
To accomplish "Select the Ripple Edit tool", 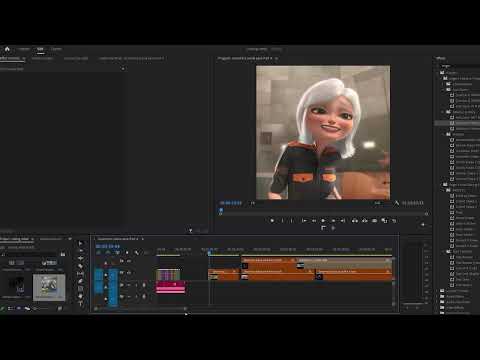I will (x=81, y=258).
